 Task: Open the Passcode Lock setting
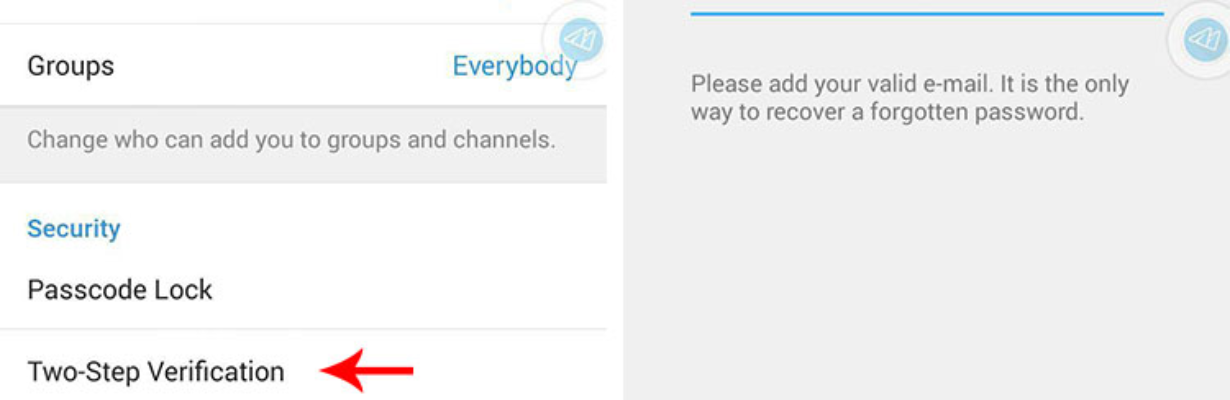(303, 290)
